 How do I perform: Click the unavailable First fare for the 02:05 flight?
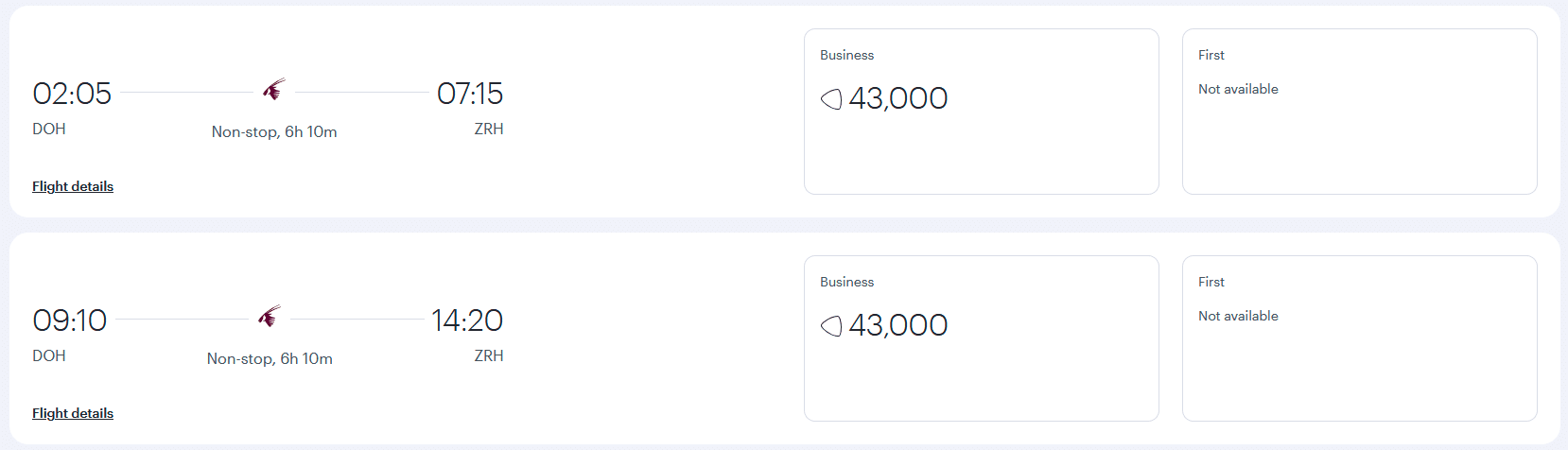1359,112
